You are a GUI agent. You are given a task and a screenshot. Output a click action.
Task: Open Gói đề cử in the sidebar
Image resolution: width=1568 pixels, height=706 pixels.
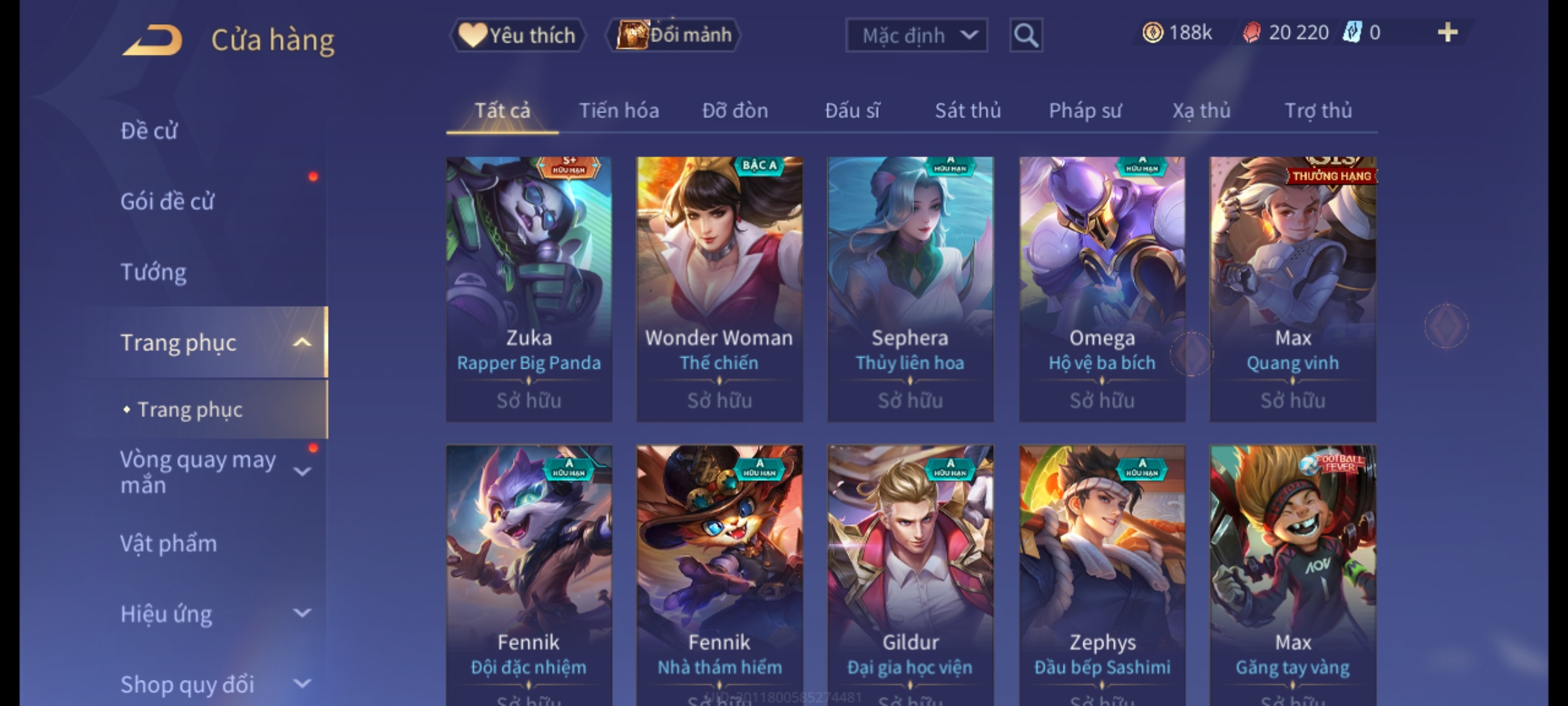167,201
